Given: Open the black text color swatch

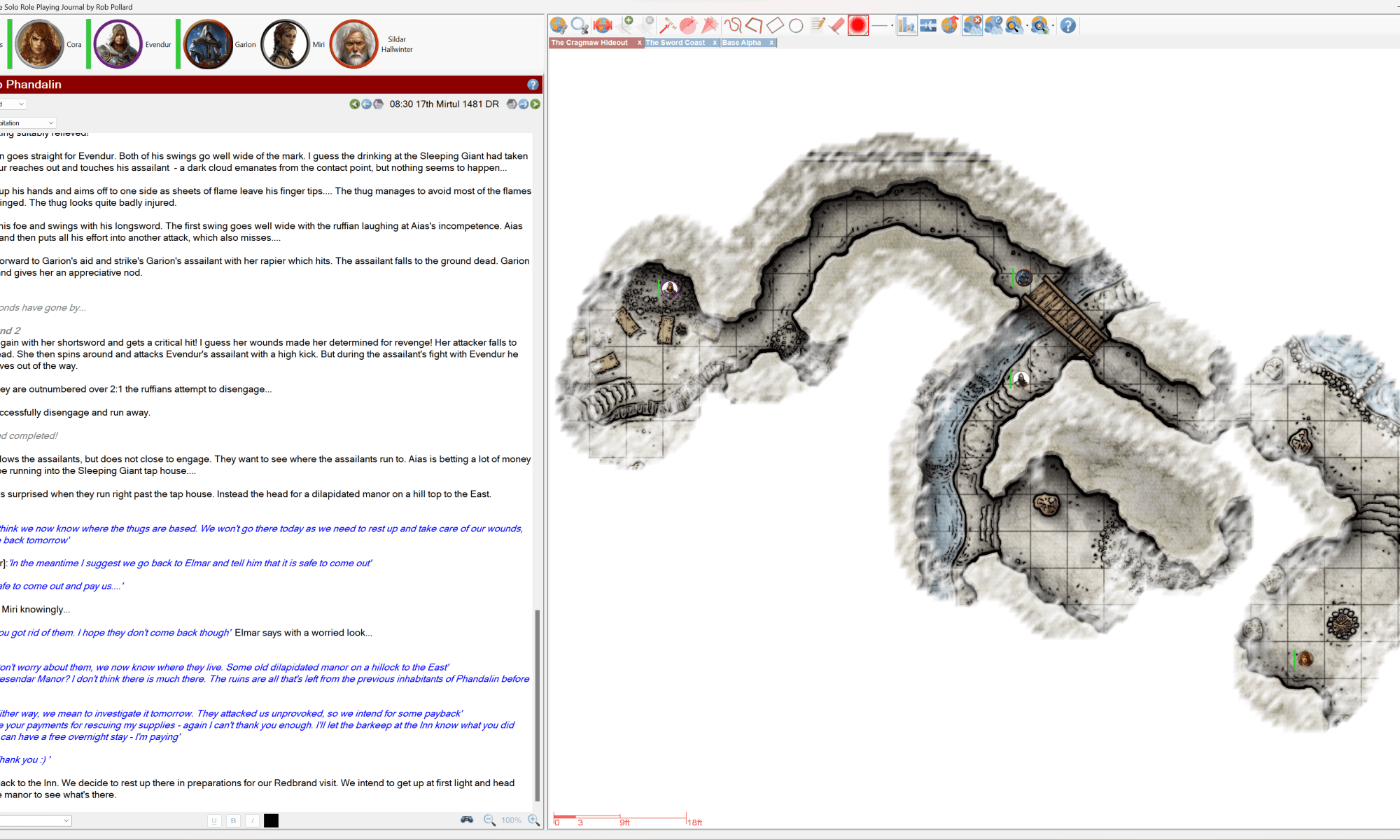Looking at the screenshot, I should (x=271, y=820).
